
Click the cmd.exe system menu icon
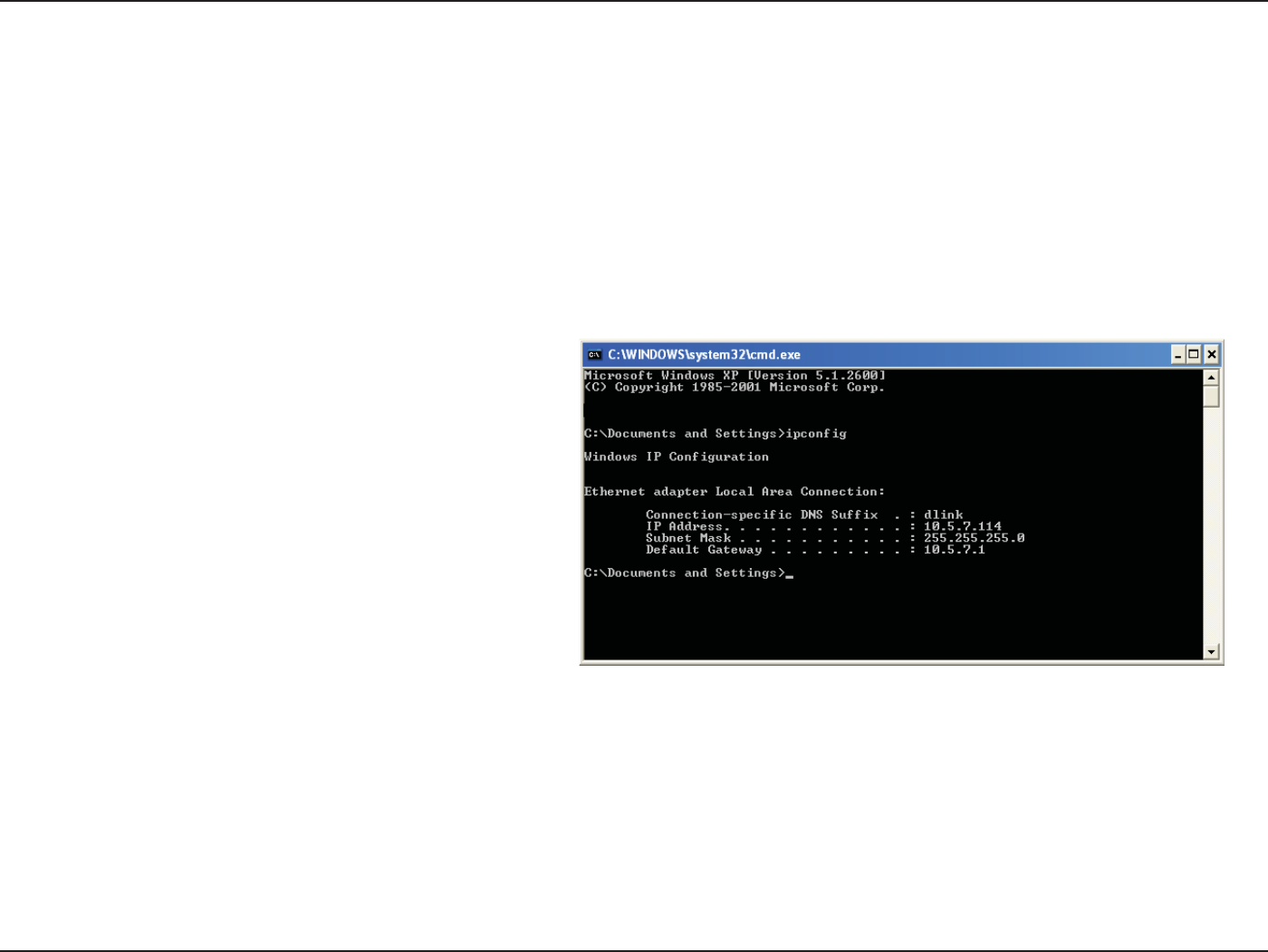594,355
